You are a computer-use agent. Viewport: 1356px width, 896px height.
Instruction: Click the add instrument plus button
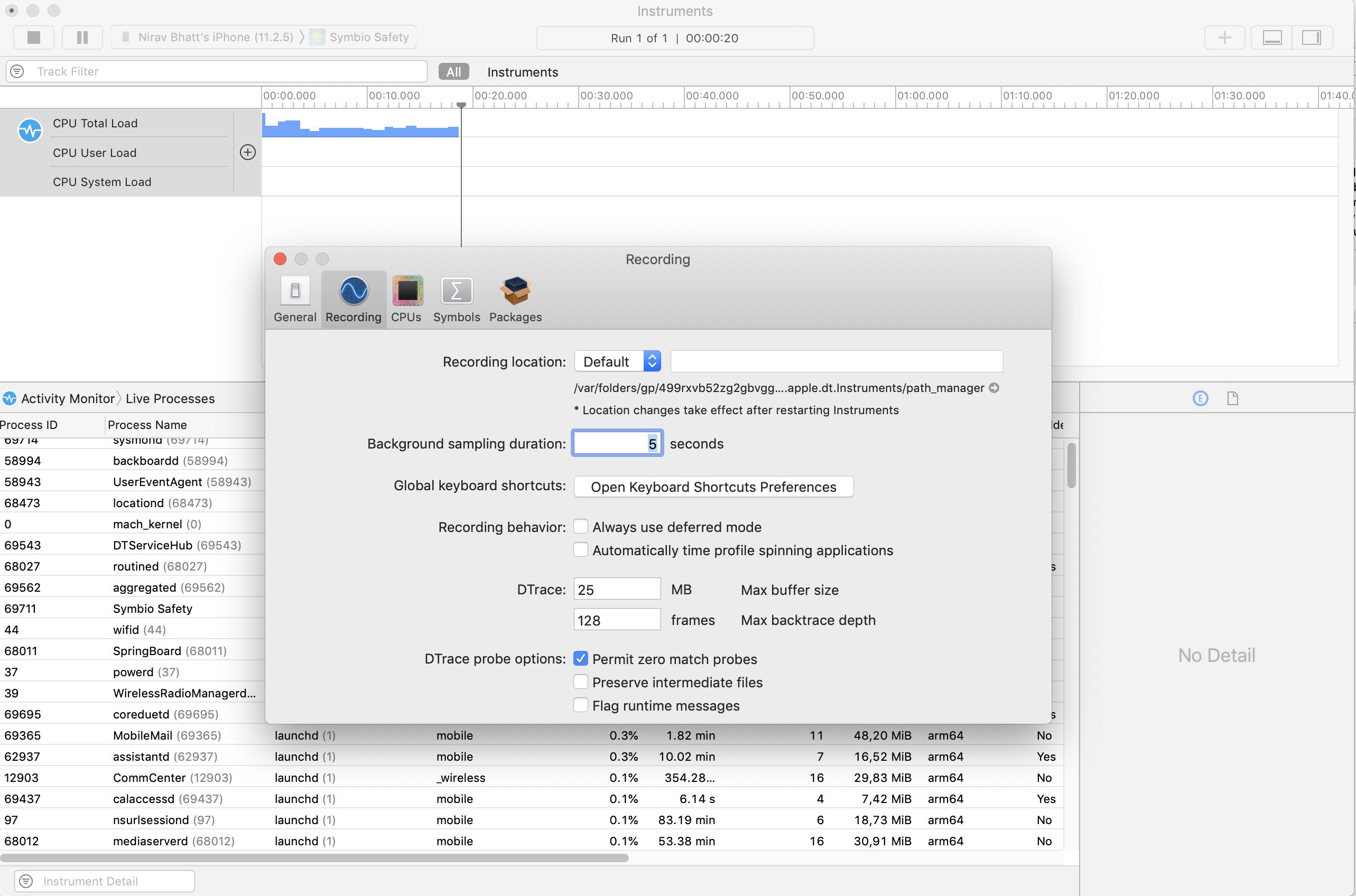pyautogui.click(x=1224, y=38)
